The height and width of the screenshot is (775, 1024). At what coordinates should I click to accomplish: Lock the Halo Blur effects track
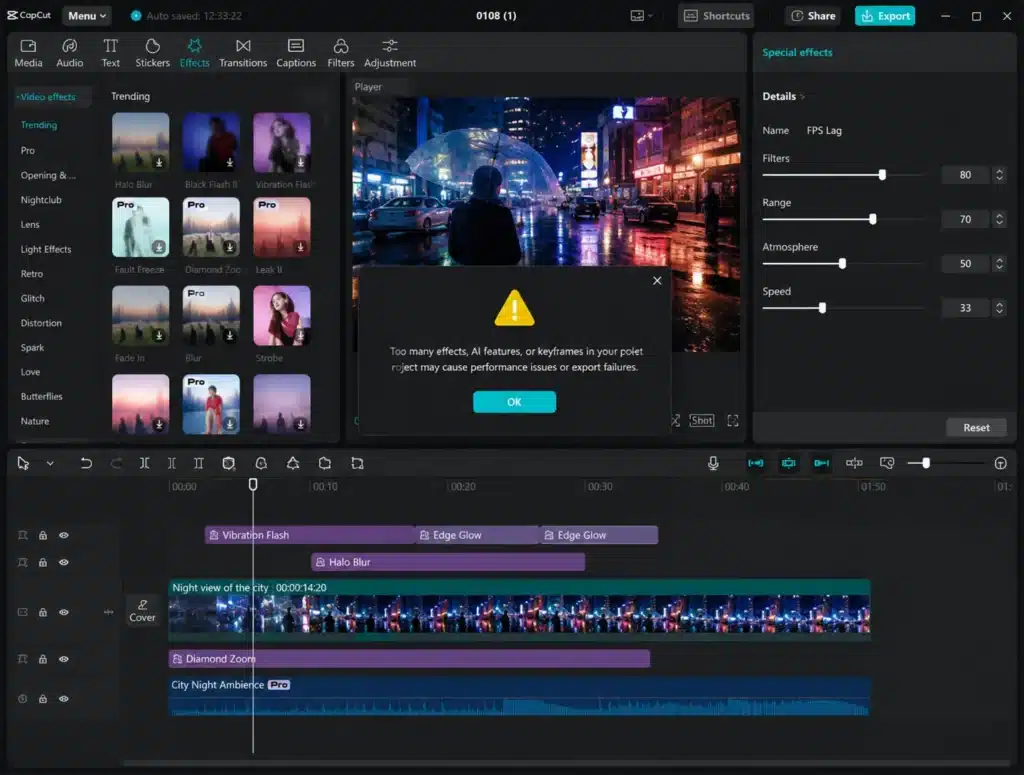pyautogui.click(x=42, y=562)
